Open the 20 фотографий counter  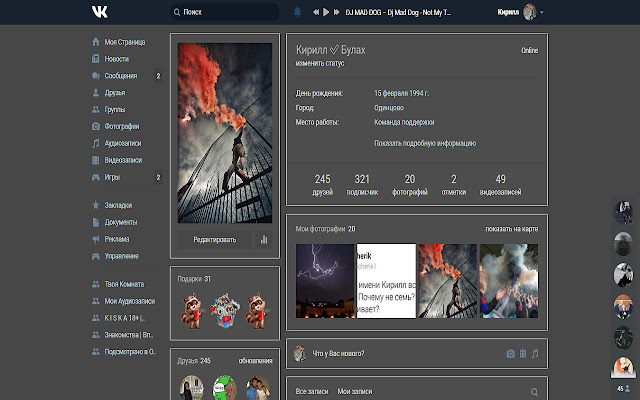coord(410,185)
